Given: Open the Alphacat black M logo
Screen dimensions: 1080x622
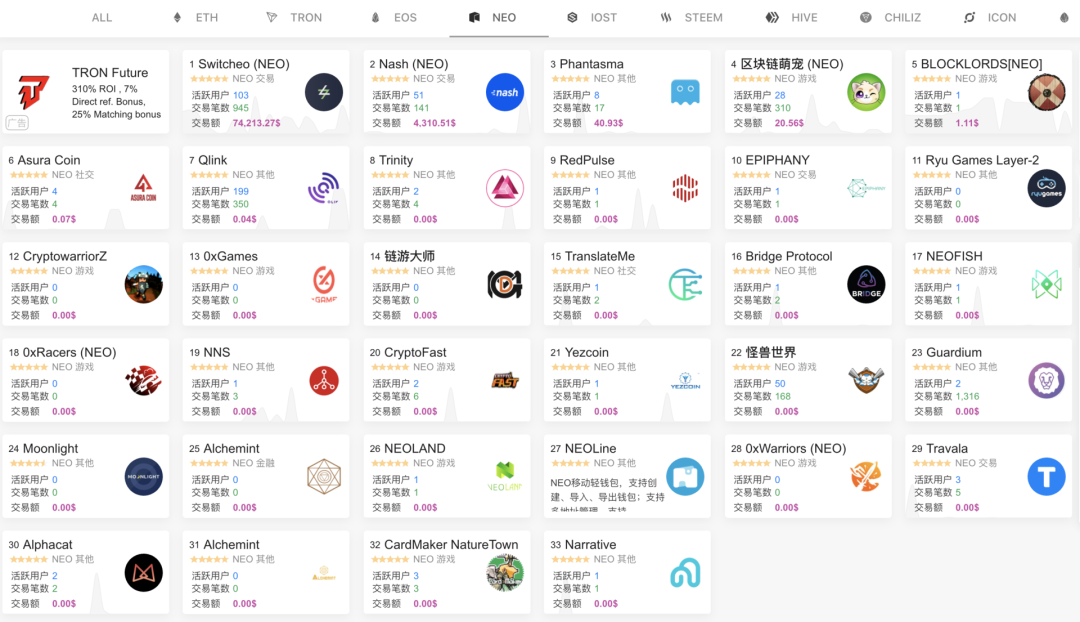Looking at the screenshot, I should pyautogui.click(x=143, y=572).
